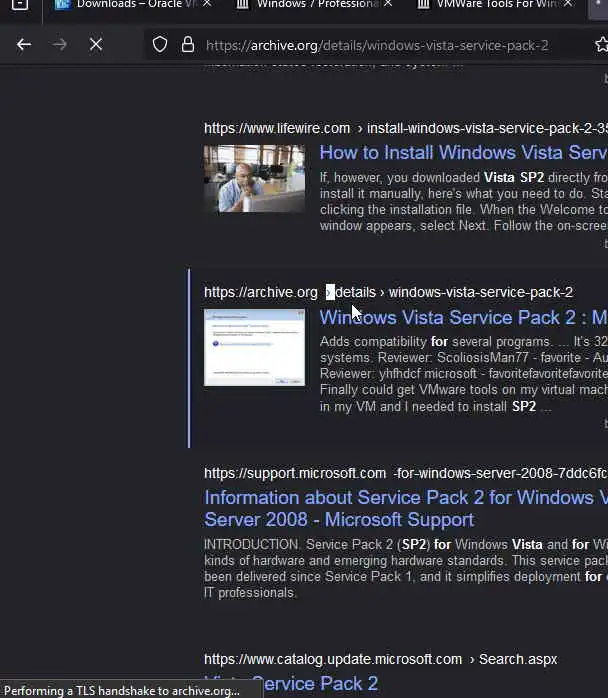Click the lifewire result thumbnail of man
Viewport: 608px width, 698px height.
click(255, 179)
